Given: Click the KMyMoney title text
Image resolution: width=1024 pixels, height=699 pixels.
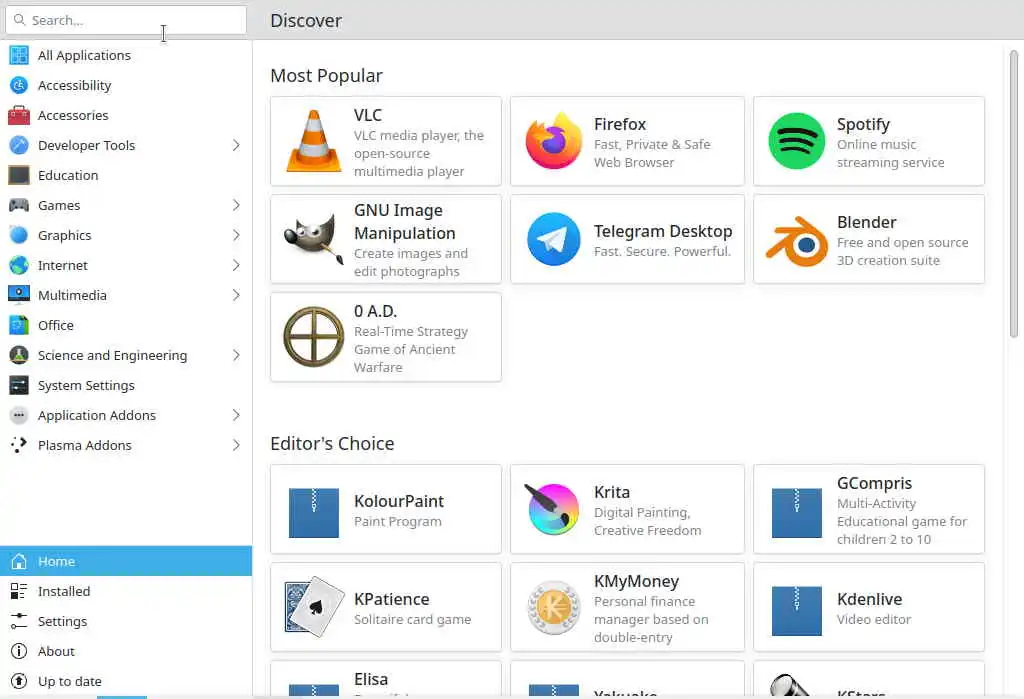Looking at the screenshot, I should pos(637,581).
